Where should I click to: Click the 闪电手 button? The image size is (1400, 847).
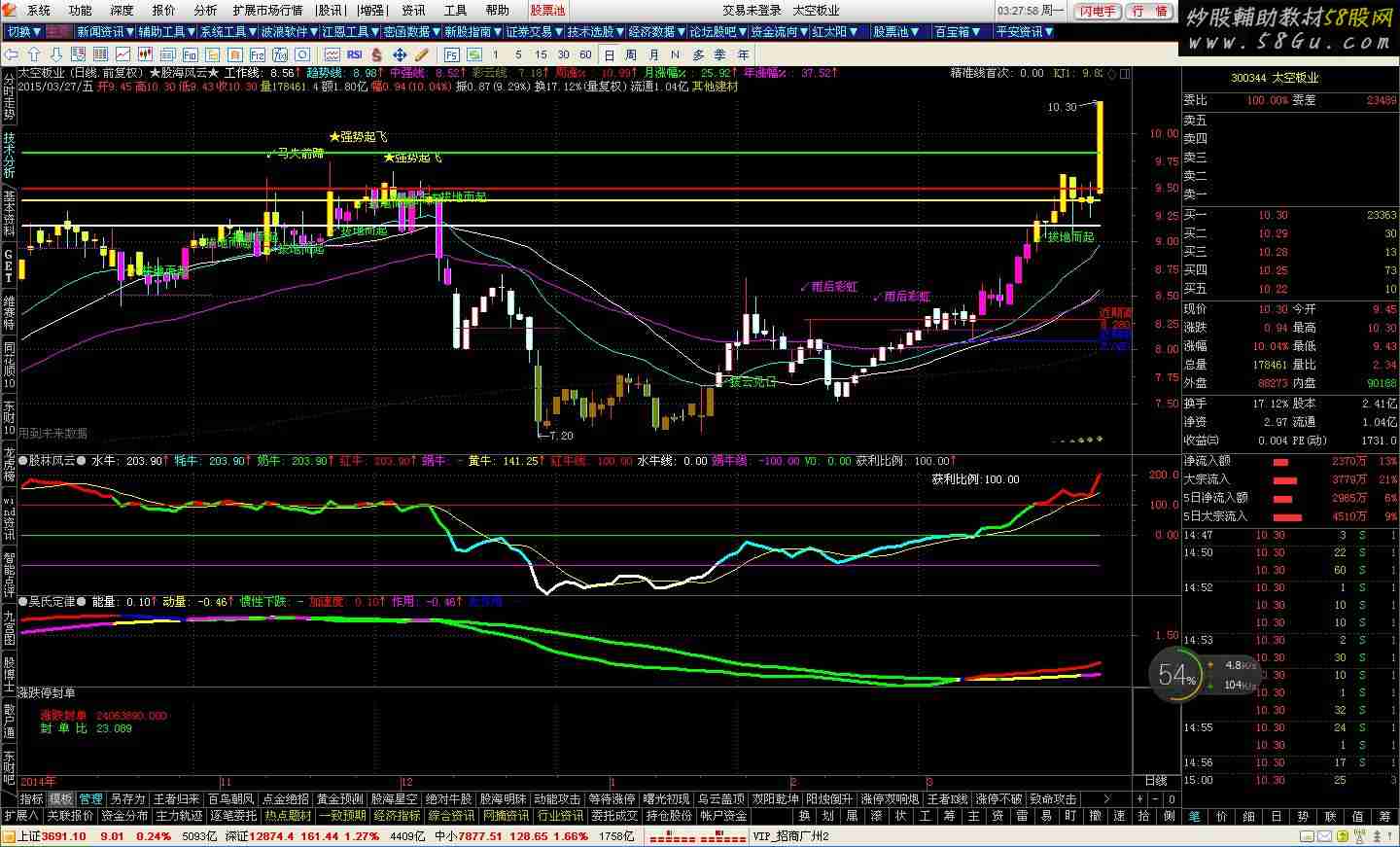click(1098, 11)
